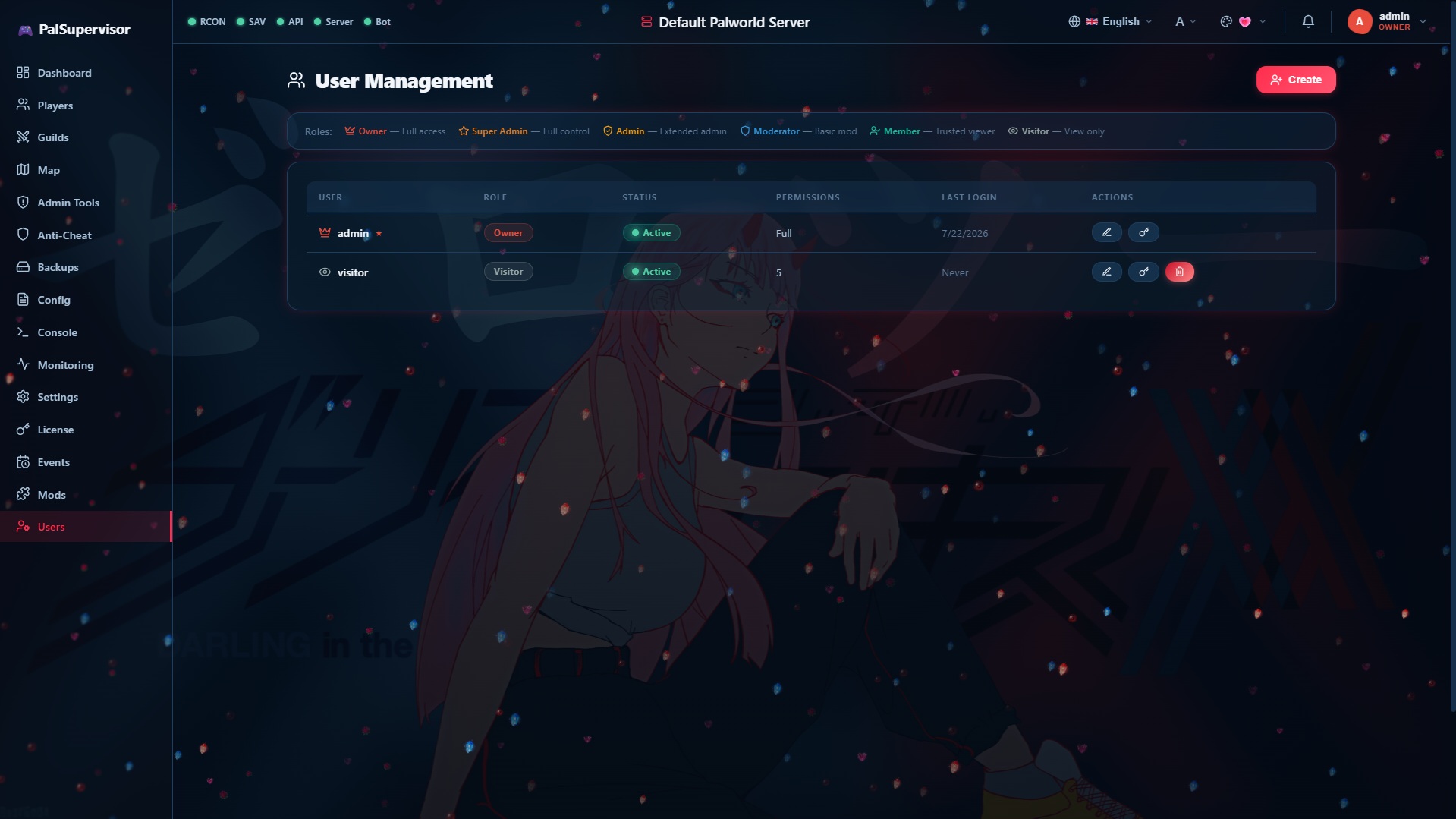
Task: Click the Users person icon
Action: tap(23, 527)
